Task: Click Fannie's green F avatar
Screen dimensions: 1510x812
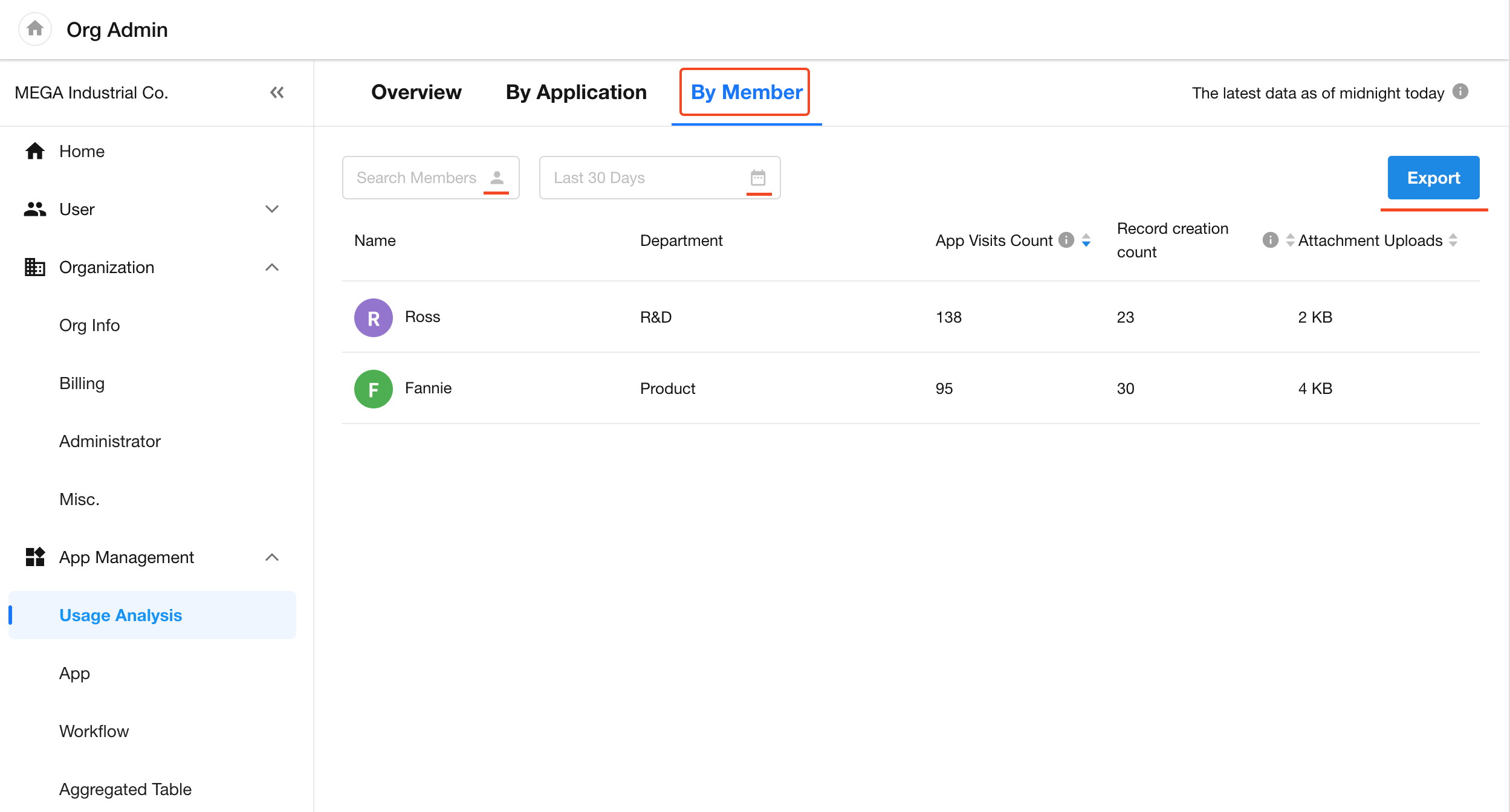Action: point(373,388)
